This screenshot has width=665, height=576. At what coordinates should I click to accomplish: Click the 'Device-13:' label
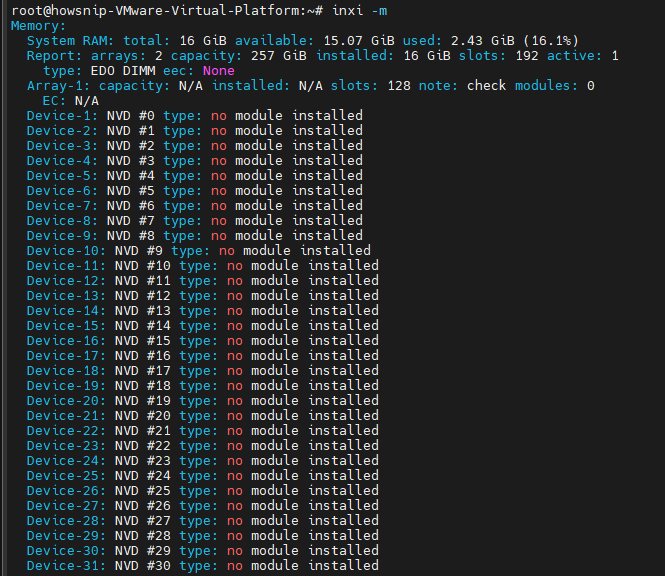(67, 296)
